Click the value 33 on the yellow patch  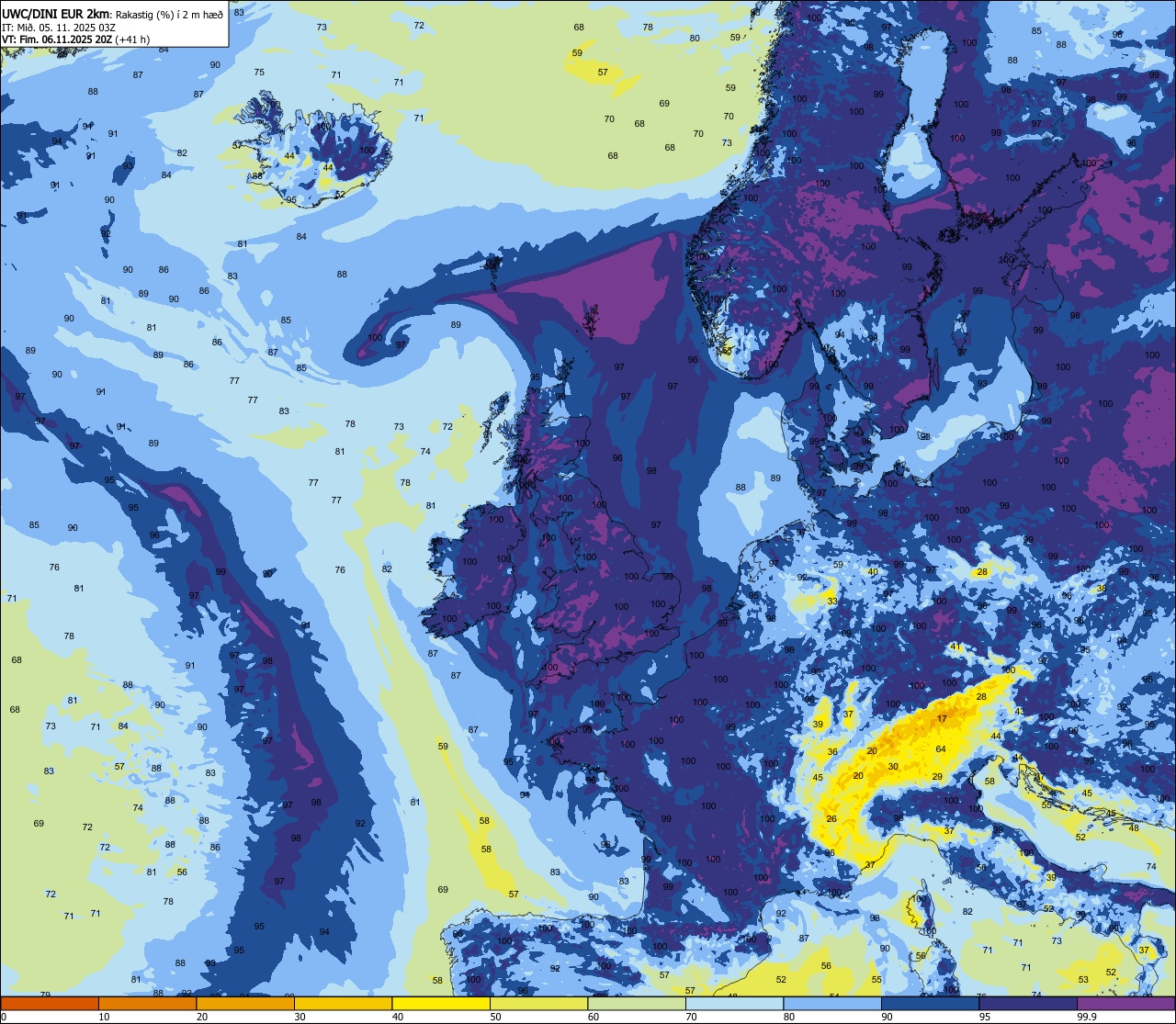tap(831, 601)
